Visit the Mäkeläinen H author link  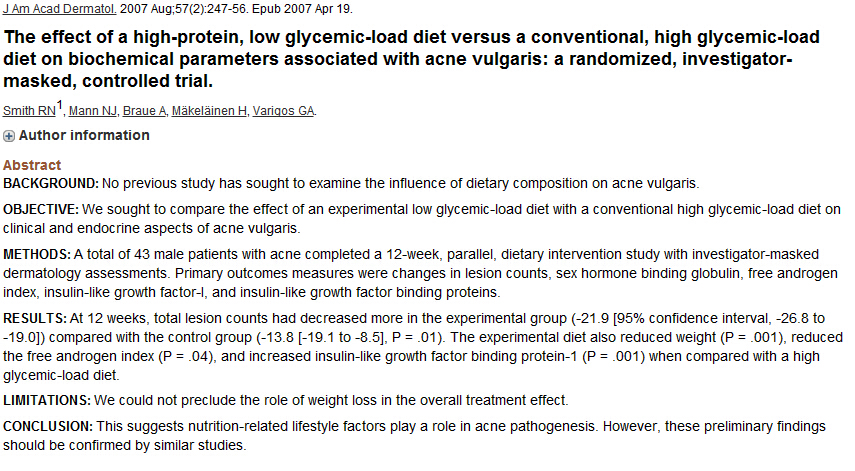click(x=209, y=111)
